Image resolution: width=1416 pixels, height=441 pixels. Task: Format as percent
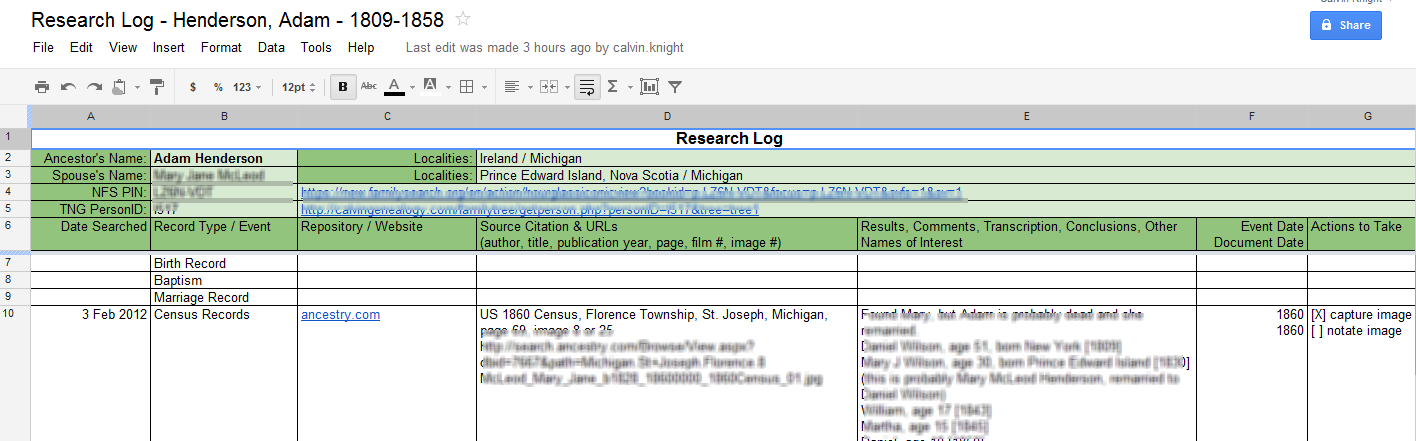[218, 87]
